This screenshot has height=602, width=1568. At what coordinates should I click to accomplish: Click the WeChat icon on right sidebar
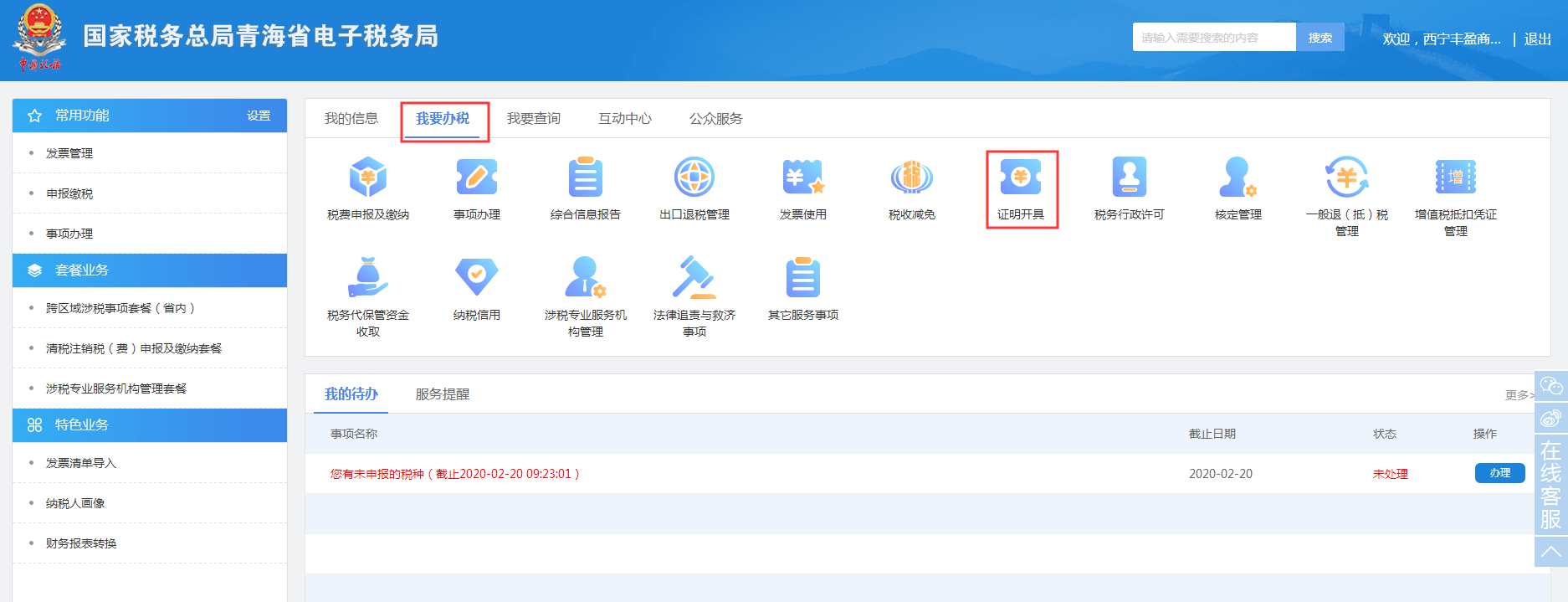(1551, 386)
